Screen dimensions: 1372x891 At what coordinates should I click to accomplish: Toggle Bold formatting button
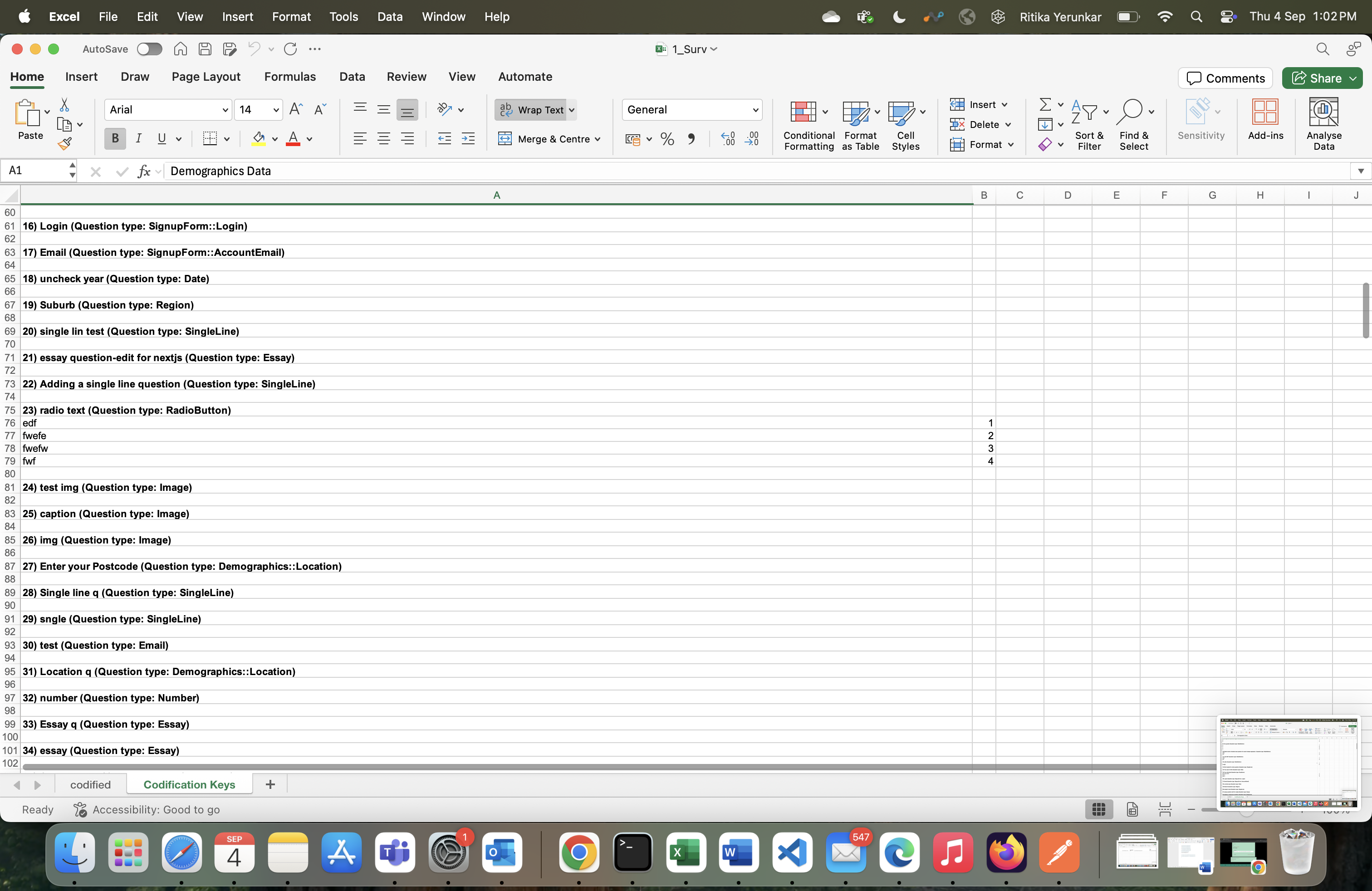(x=115, y=139)
